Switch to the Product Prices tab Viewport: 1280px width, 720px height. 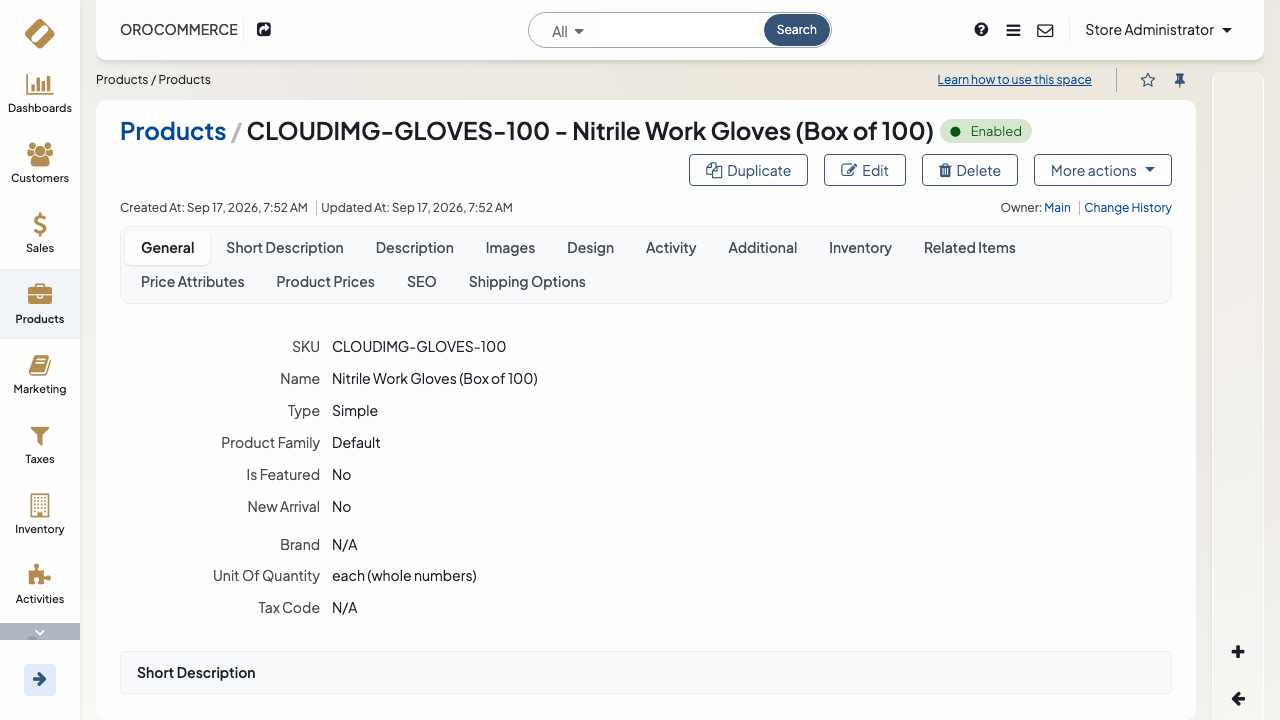point(325,282)
